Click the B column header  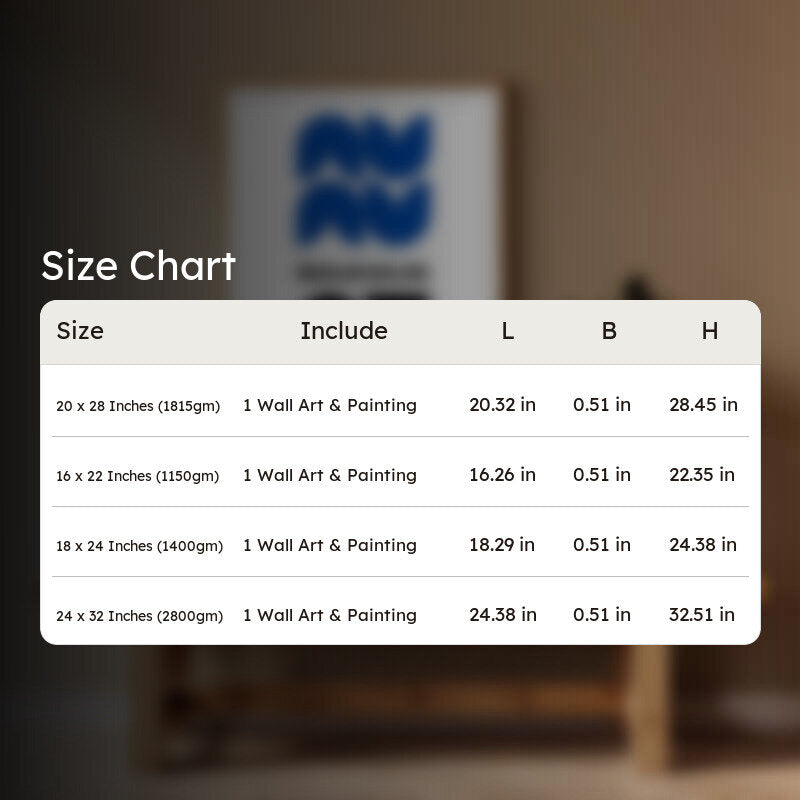(609, 331)
